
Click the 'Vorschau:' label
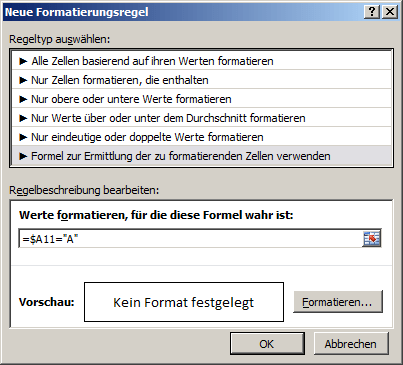pos(47,302)
